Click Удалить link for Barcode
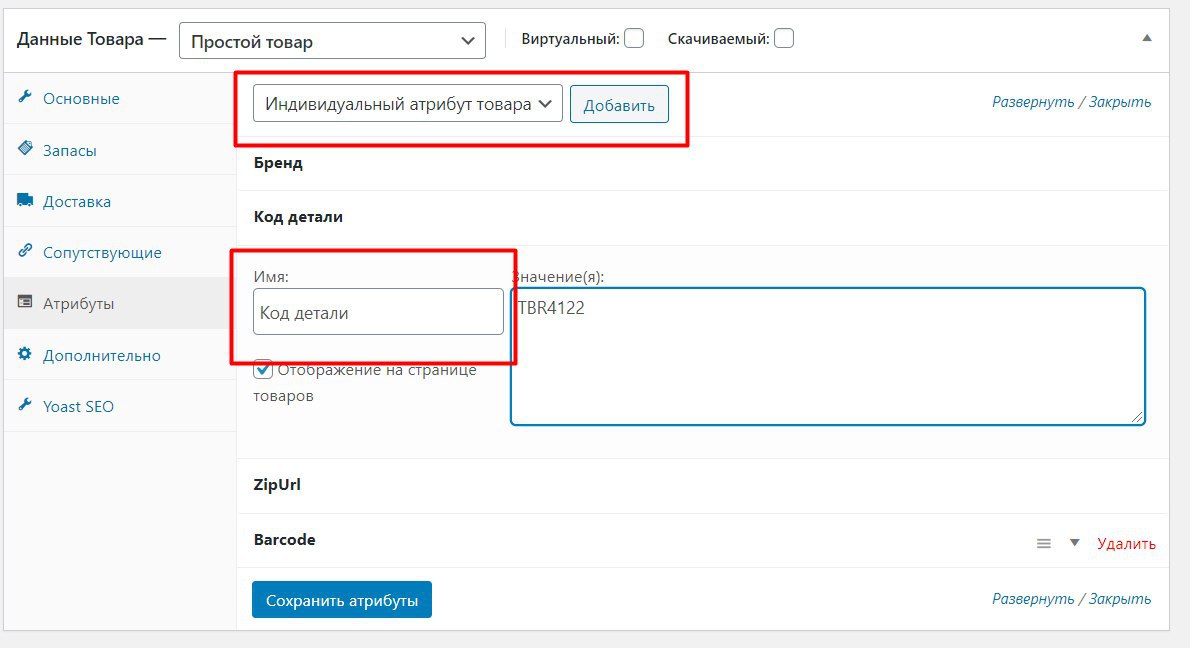 point(1126,544)
